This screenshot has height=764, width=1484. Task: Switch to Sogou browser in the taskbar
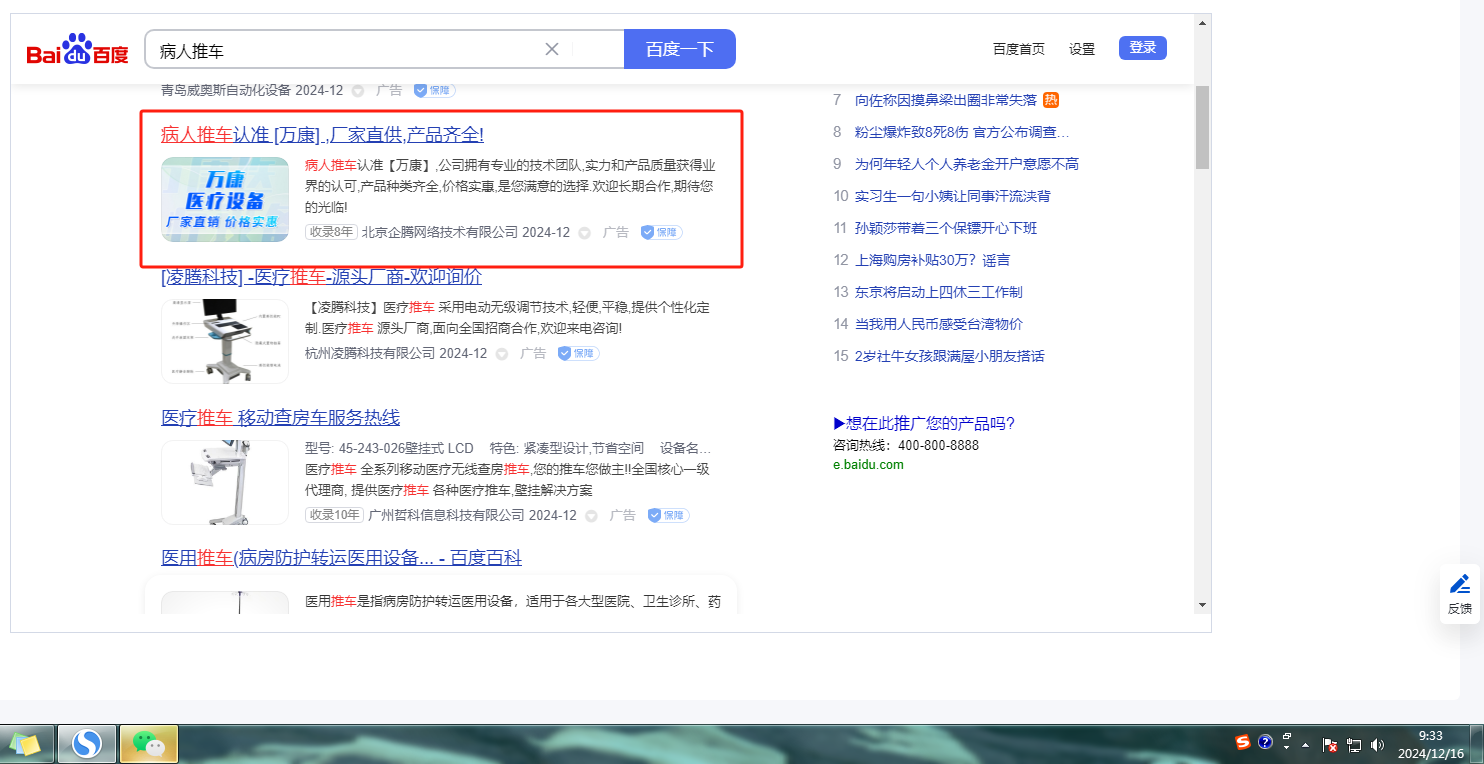tap(87, 743)
